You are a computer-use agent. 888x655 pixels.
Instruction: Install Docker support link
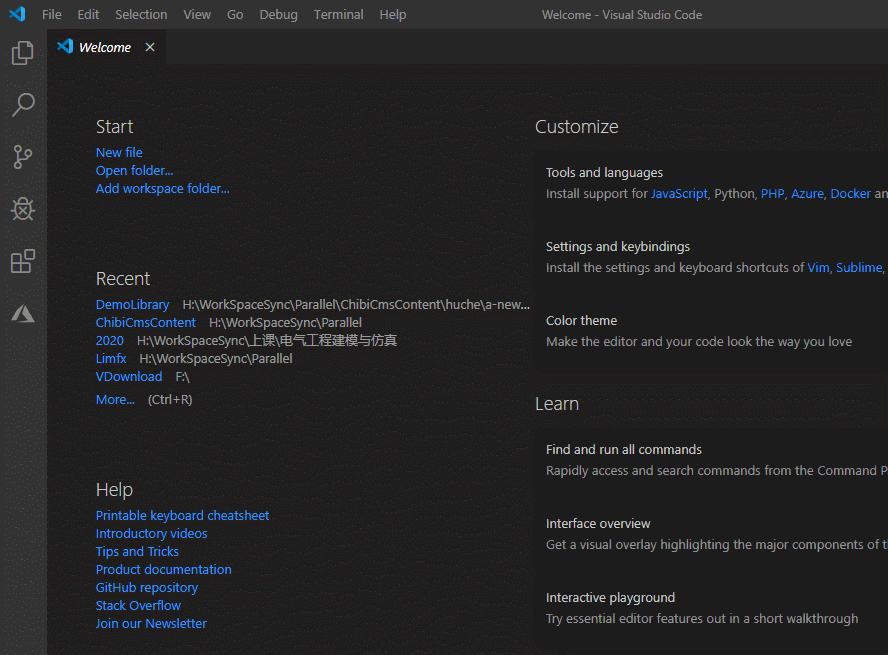pos(850,194)
